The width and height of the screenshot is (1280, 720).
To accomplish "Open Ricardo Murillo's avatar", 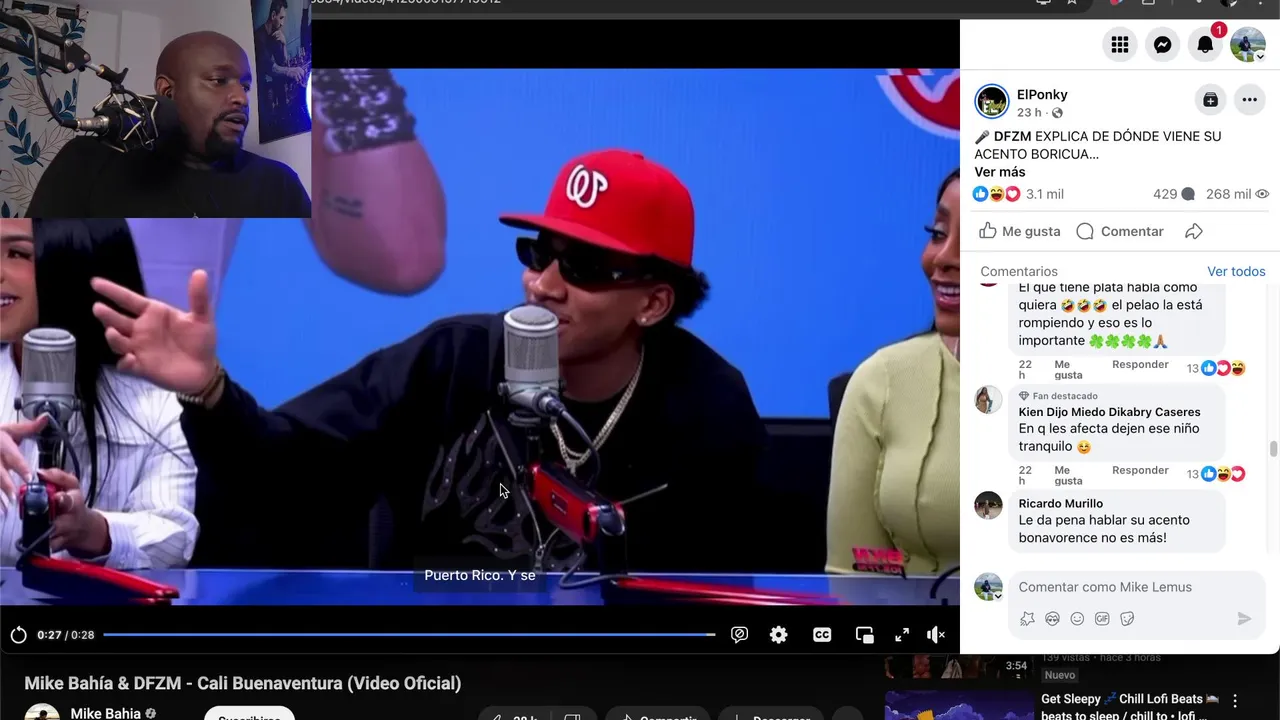I will [988, 505].
